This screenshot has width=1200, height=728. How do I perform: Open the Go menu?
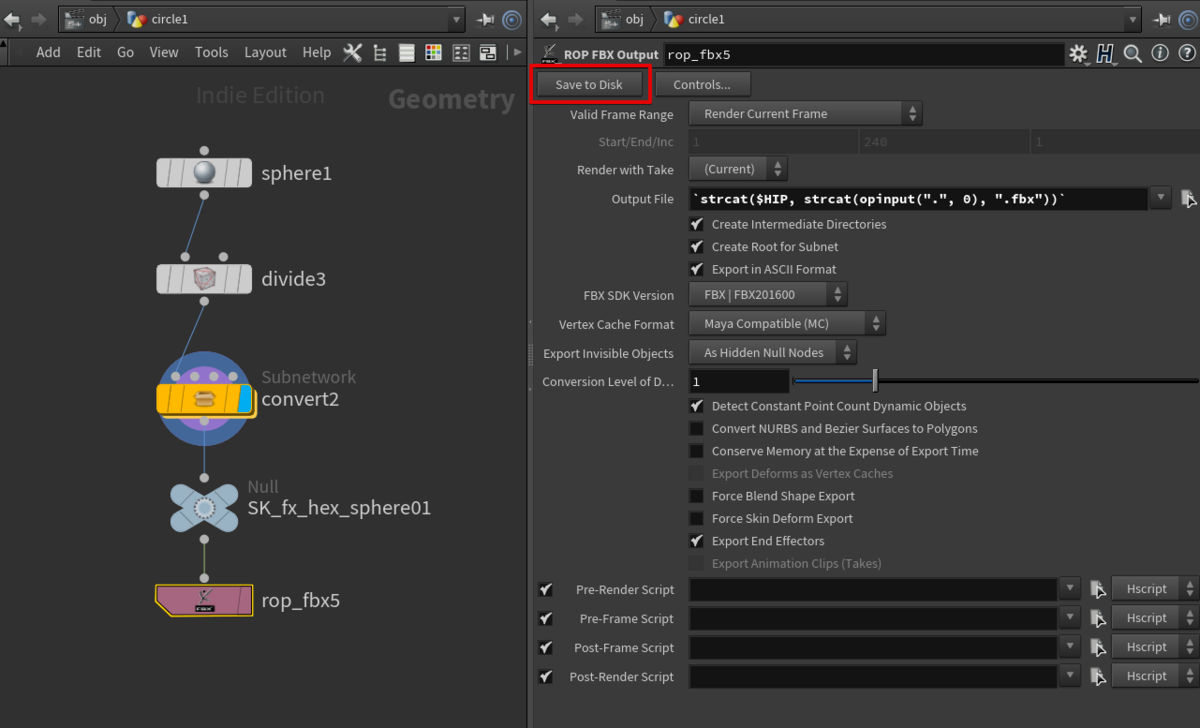(x=125, y=53)
